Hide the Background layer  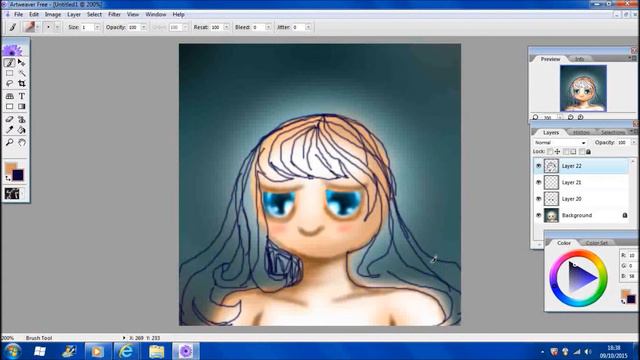click(x=538, y=215)
